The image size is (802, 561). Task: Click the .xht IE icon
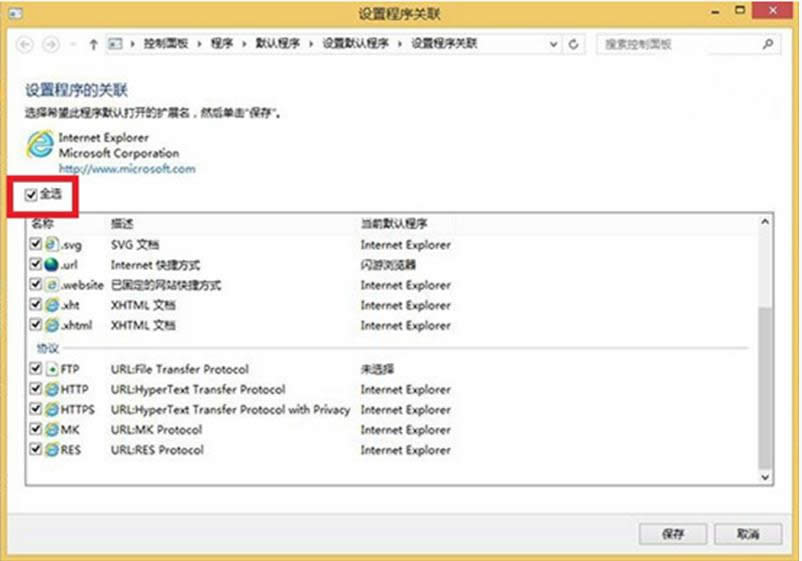52,305
